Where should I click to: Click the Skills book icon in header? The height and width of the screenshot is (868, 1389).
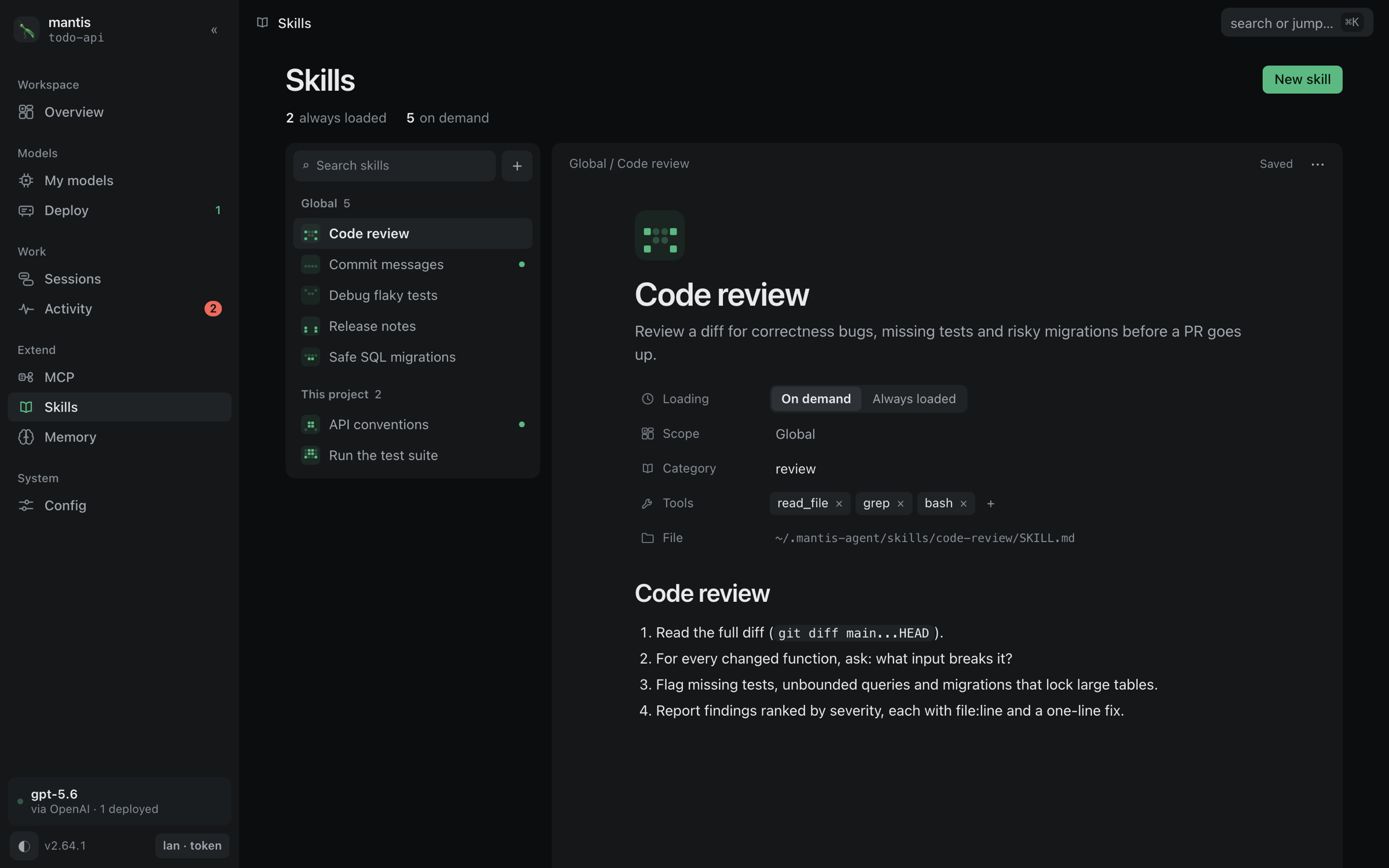click(262, 23)
